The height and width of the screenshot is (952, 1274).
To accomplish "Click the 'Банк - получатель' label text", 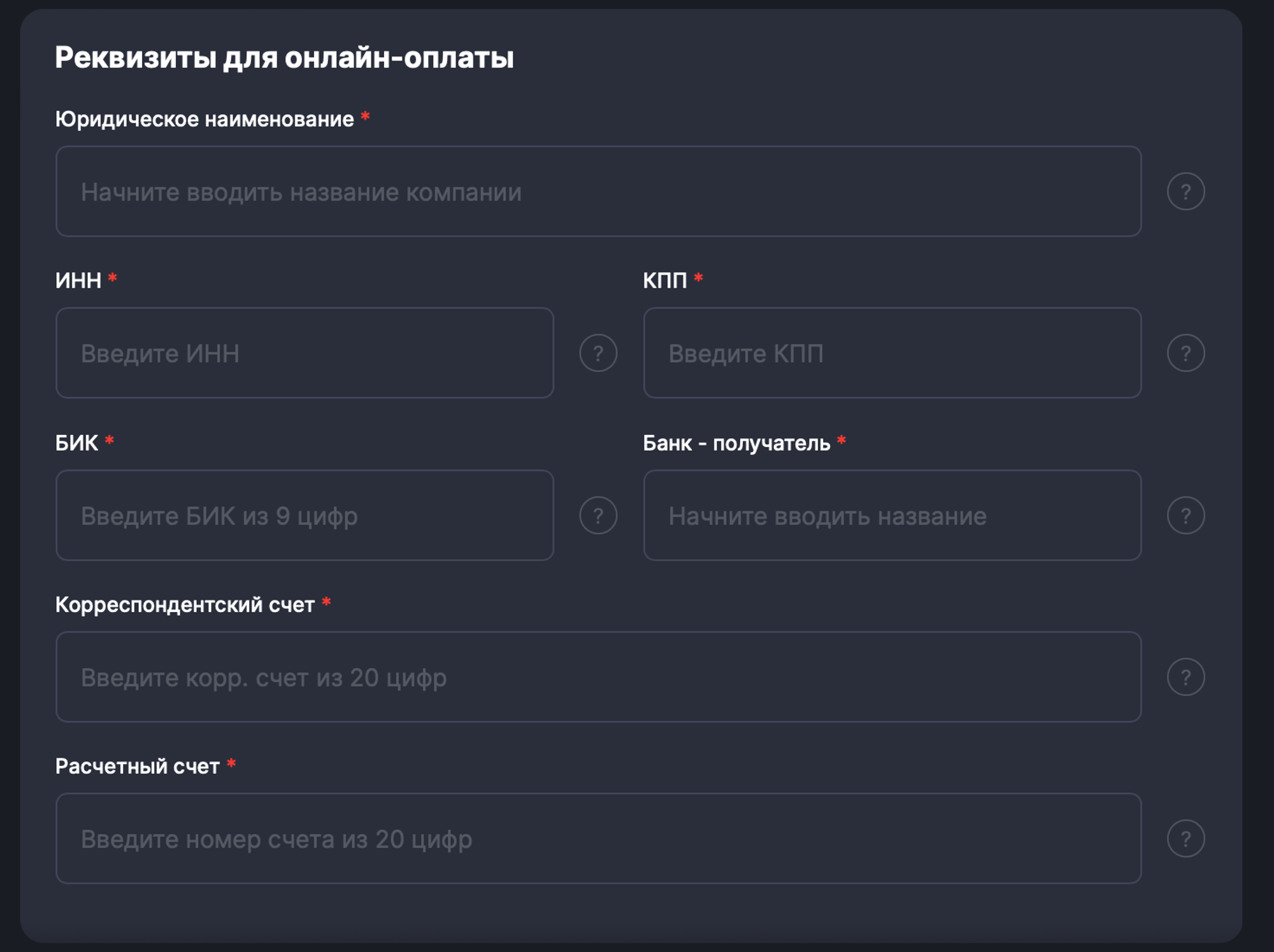I will [x=736, y=443].
